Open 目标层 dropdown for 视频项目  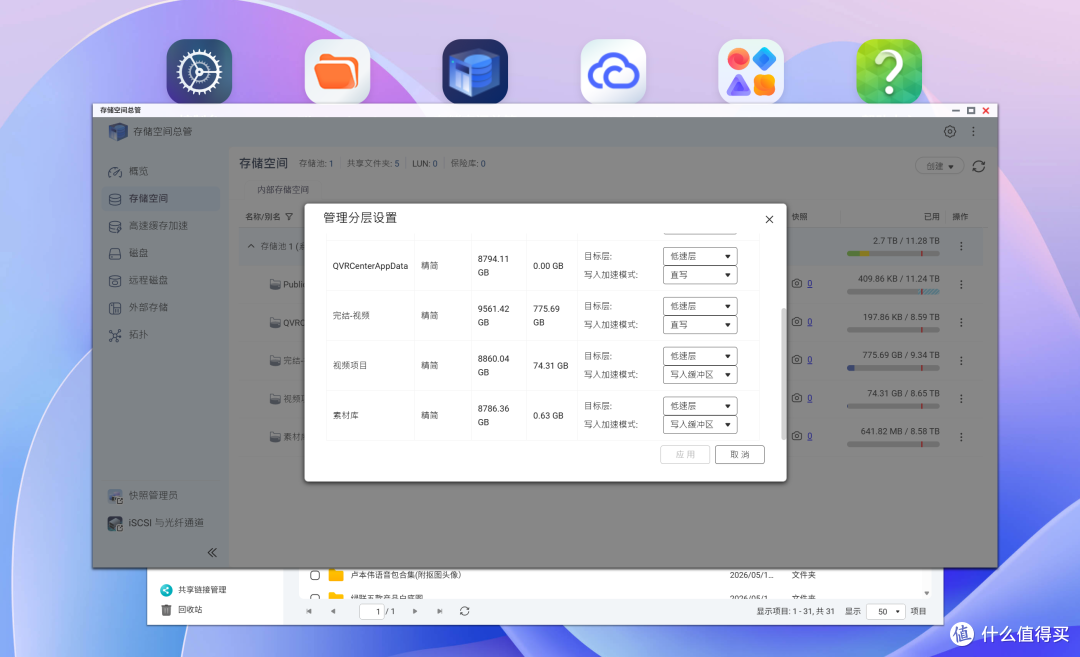coord(700,356)
